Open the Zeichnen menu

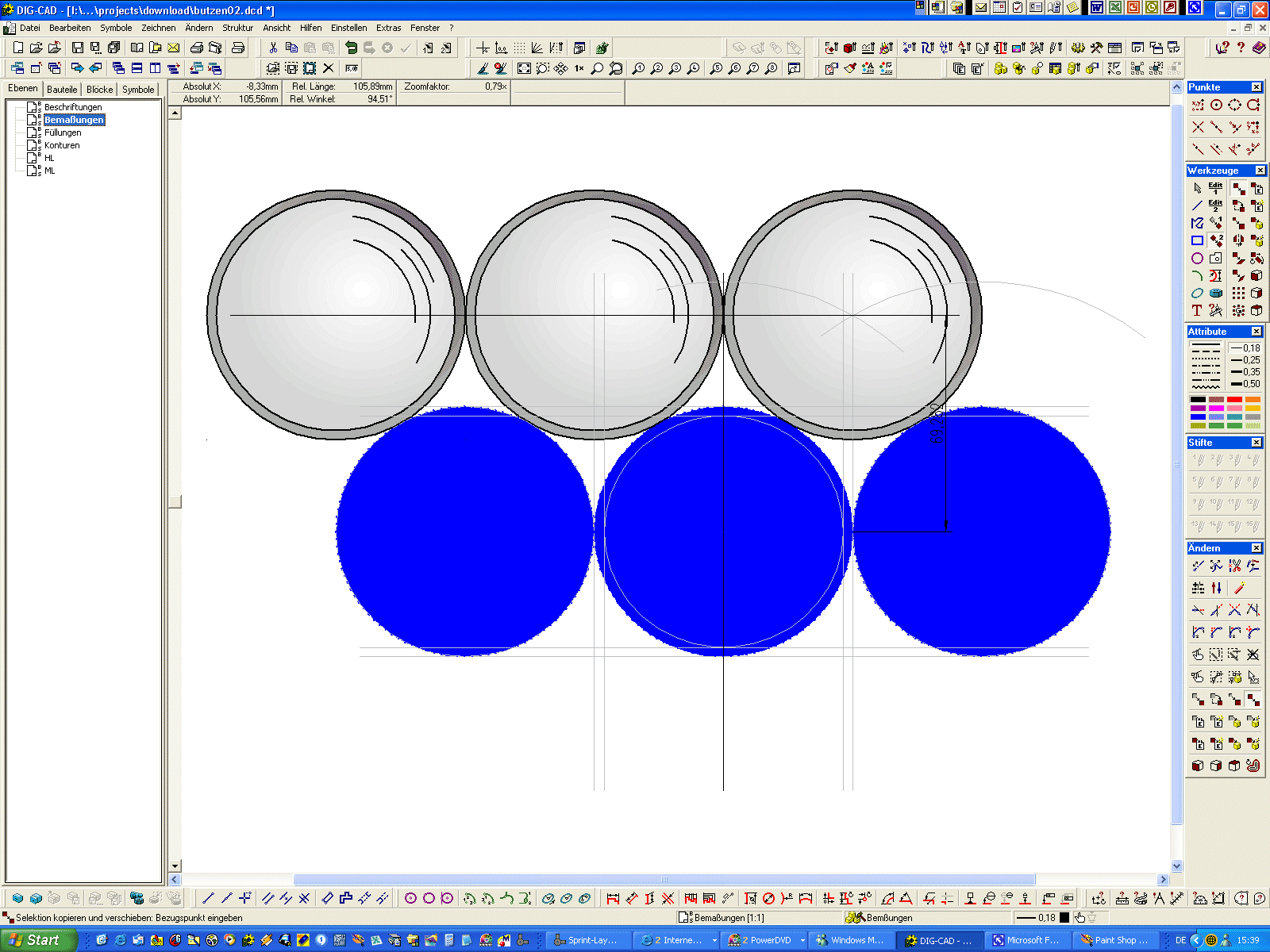pyautogui.click(x=159, y=28)
